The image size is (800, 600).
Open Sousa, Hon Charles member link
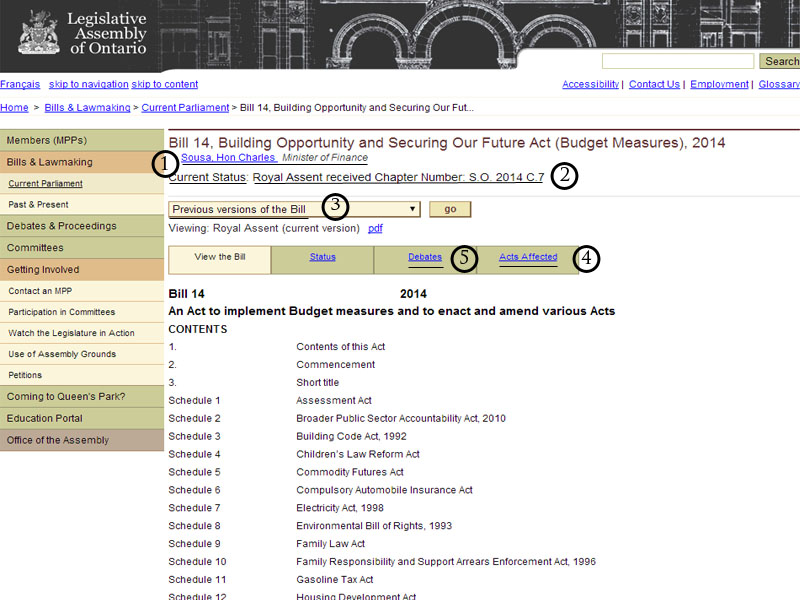click(228, 158)
